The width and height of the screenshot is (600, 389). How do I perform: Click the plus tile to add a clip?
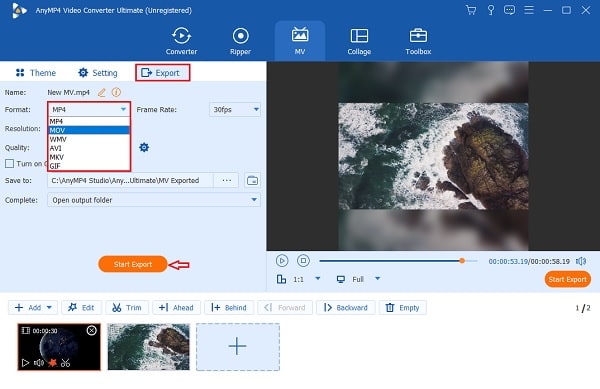238,347
